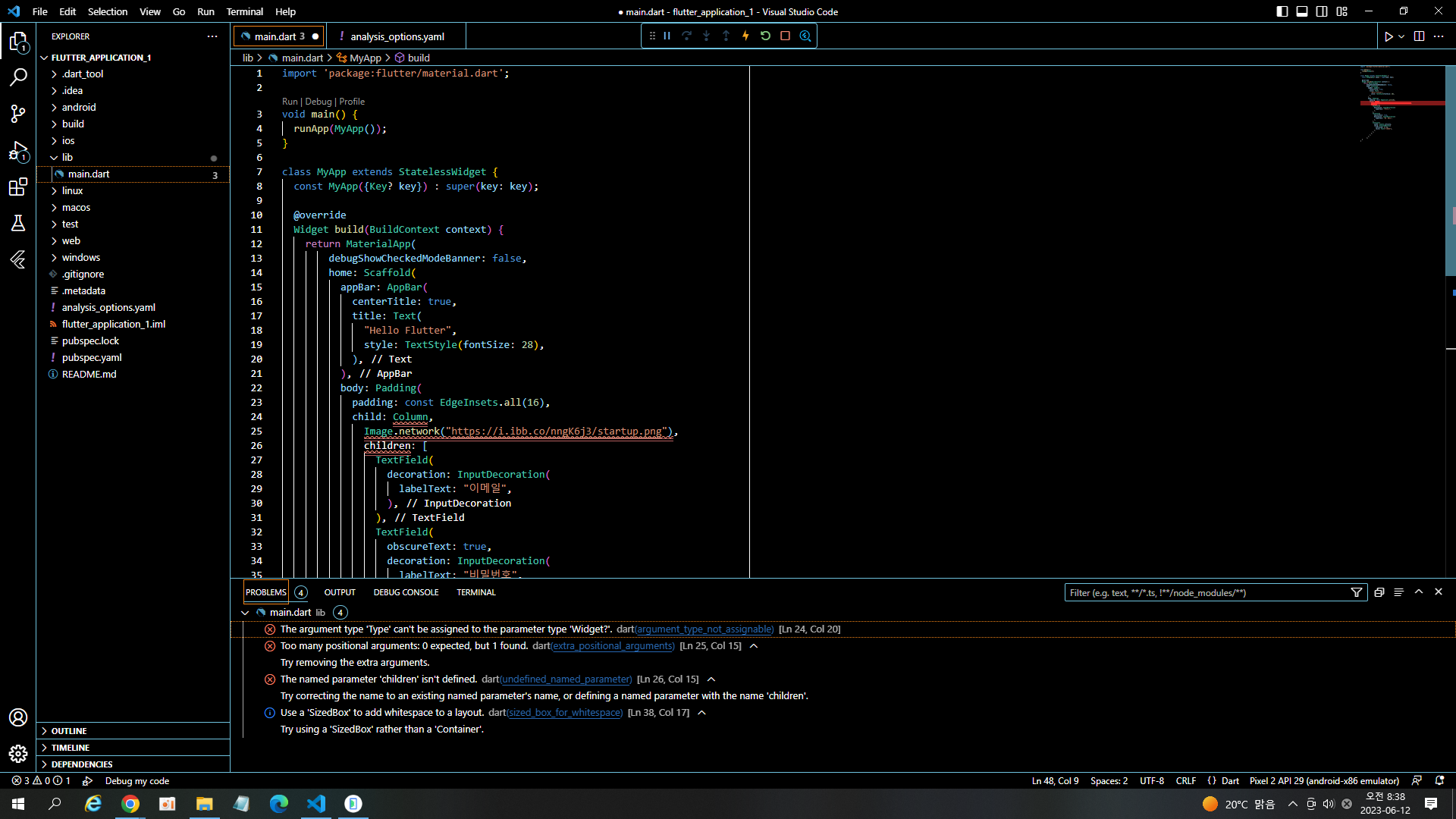Open the Accounts menu icon

point(18,717)
